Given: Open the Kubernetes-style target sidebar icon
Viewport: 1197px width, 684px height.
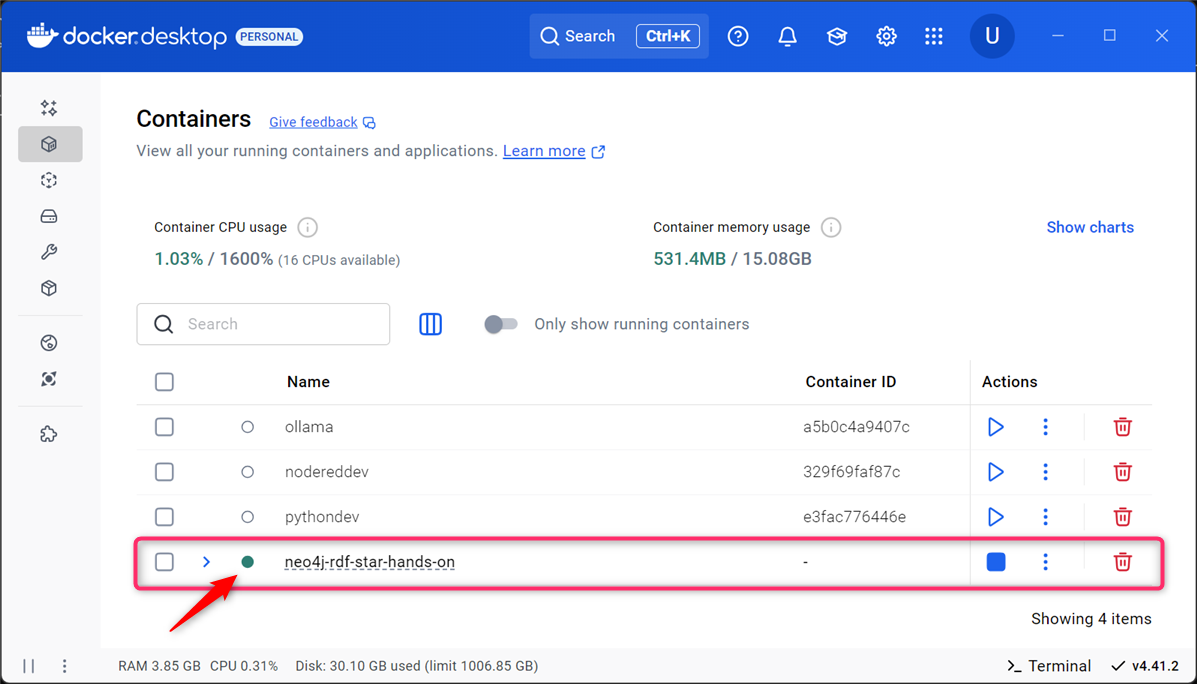Looking at the screenshot, I should pos(49,379).
